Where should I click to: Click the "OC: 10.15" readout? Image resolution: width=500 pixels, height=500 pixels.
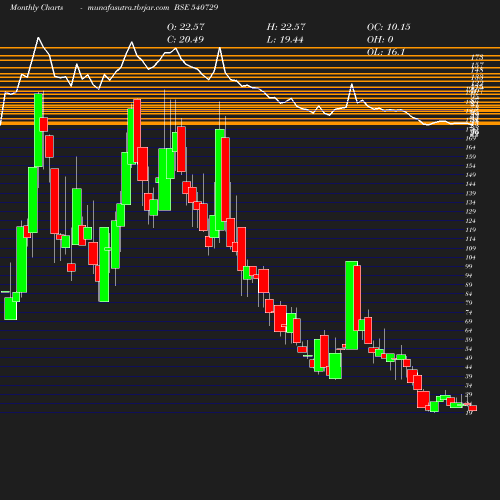coord(389,27)
